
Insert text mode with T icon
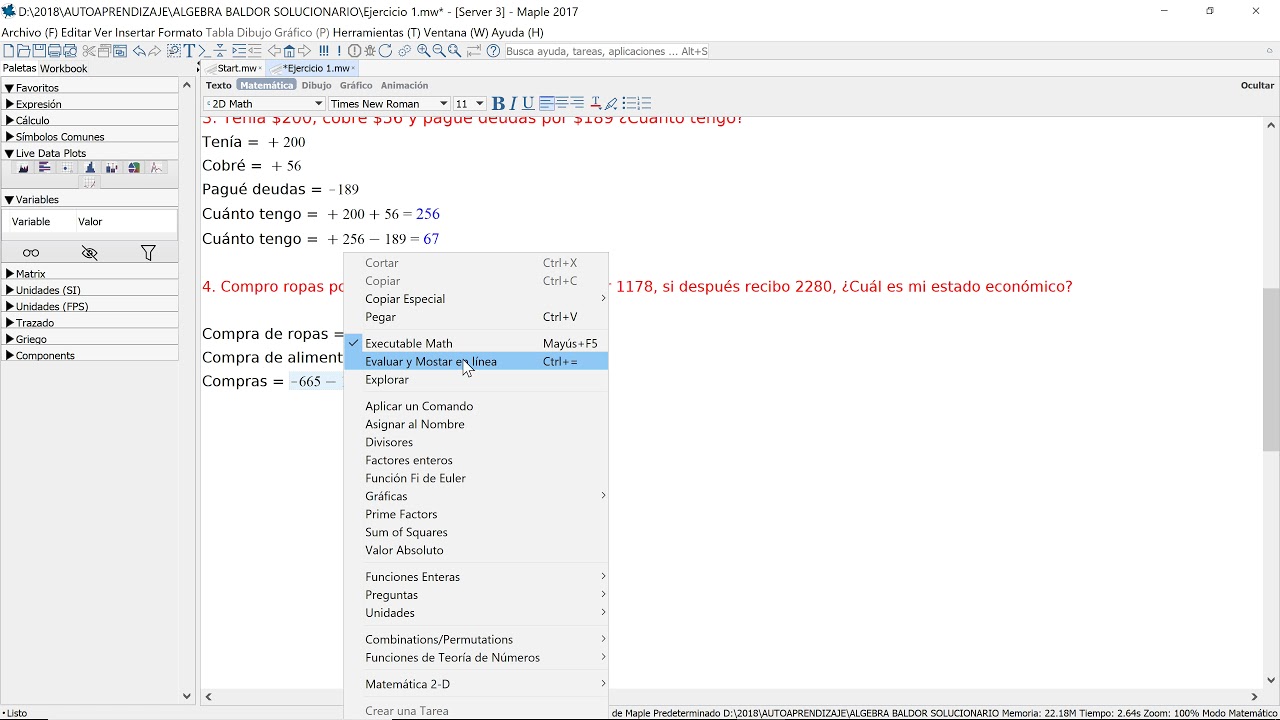189,51
